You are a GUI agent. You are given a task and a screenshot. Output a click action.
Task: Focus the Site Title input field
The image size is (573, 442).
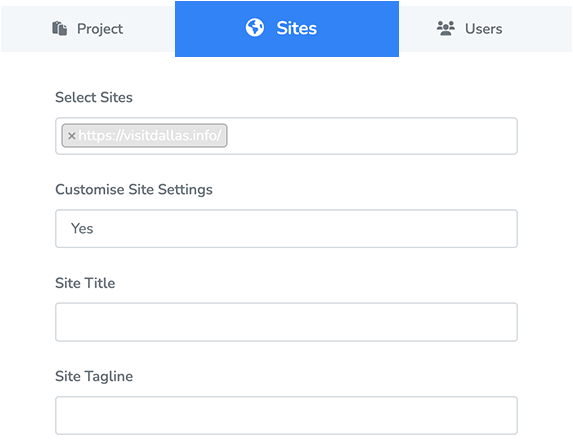286,322
